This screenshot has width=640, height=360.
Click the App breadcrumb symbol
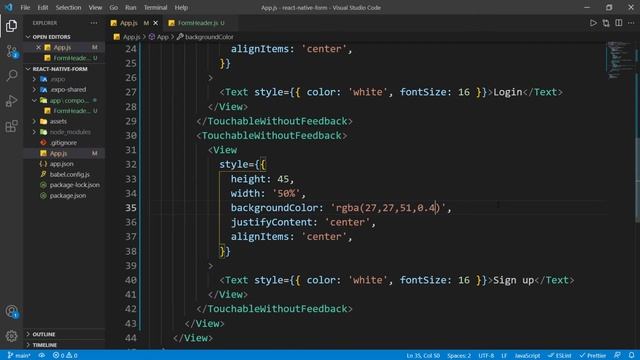tap(159, 37)
